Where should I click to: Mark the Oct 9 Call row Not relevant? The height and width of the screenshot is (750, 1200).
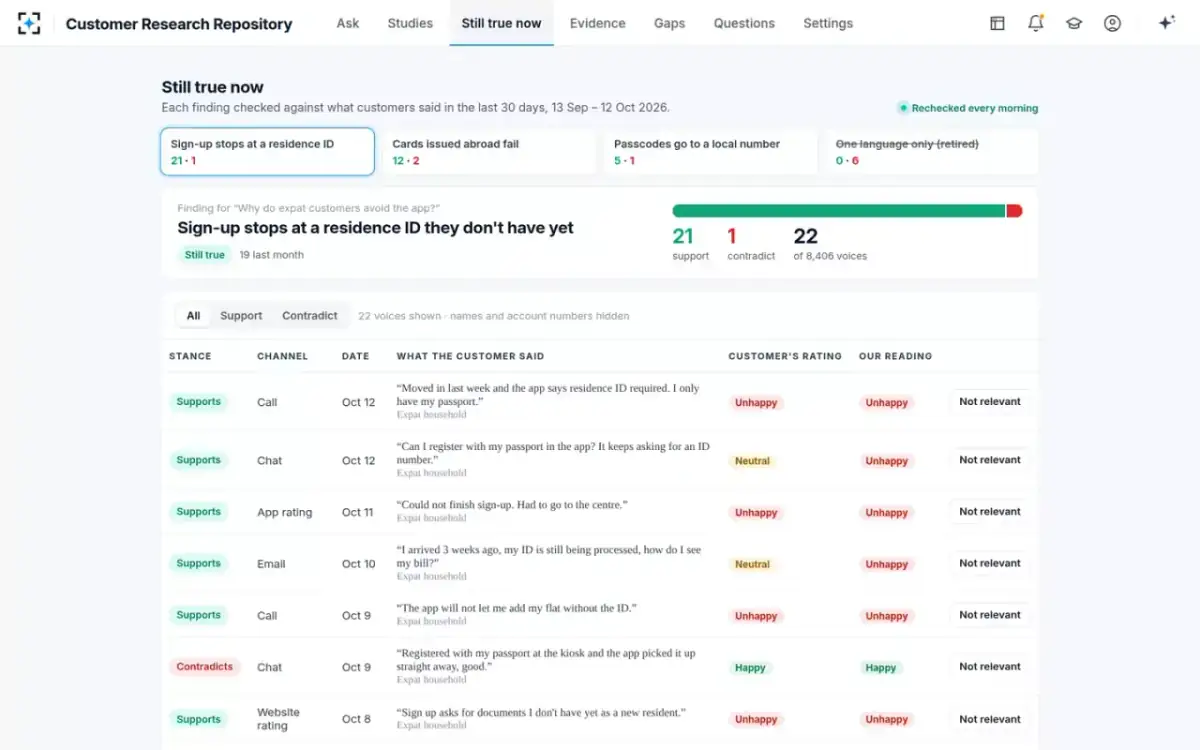(x=989, y=615)
